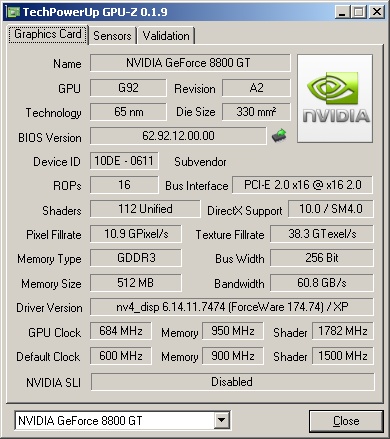Click NVIDIA SLI field showing Disabled
The image size is (390, 439).
[232, 382]
